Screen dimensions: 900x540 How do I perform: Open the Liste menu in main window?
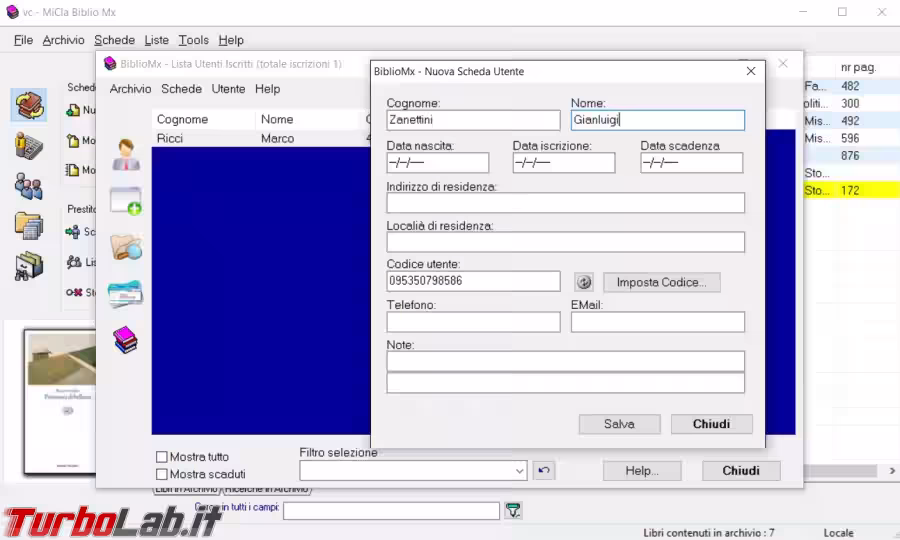pos(157,40)
